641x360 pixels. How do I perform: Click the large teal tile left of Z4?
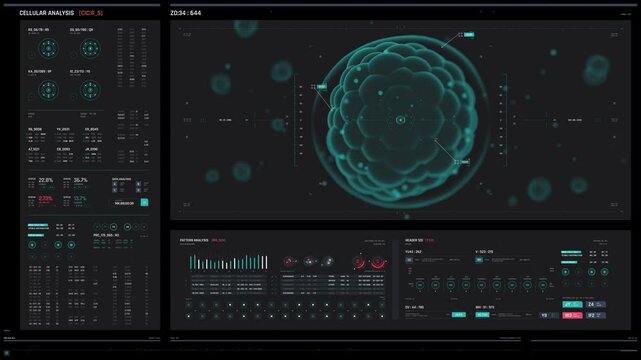click(x=572, y=304)
